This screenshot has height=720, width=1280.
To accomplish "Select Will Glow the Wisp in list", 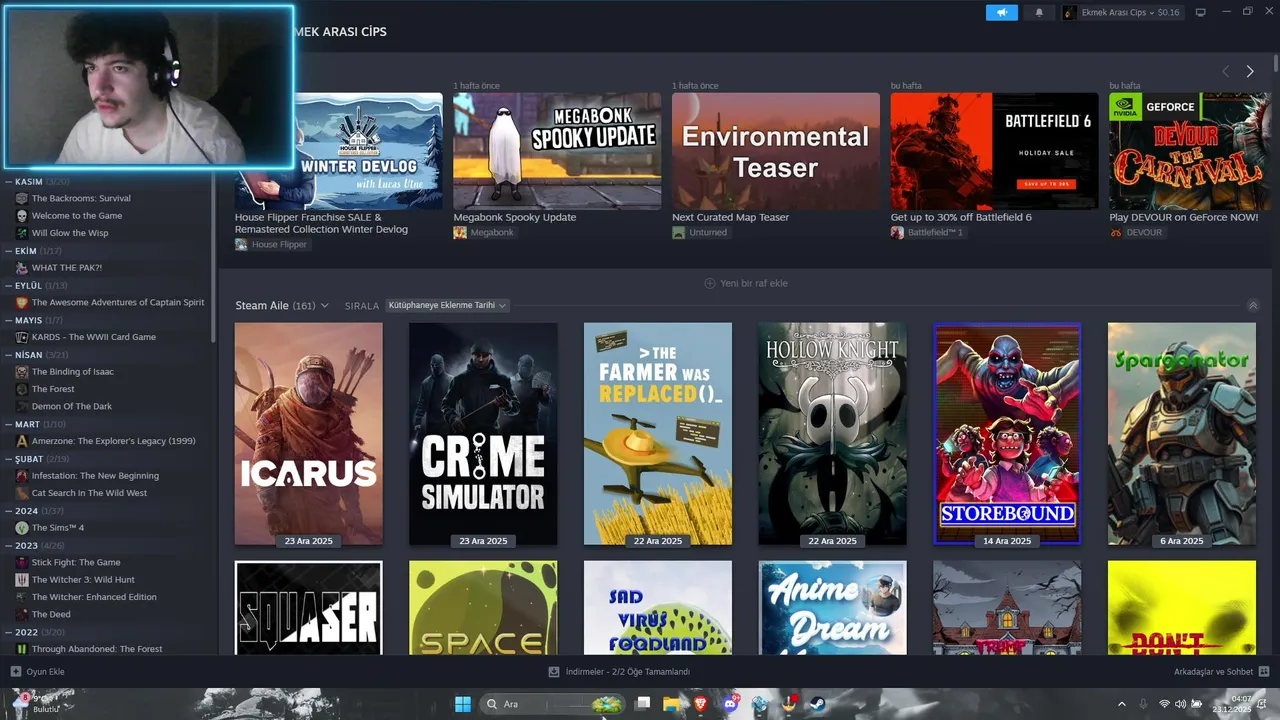I will coord(70,233).
